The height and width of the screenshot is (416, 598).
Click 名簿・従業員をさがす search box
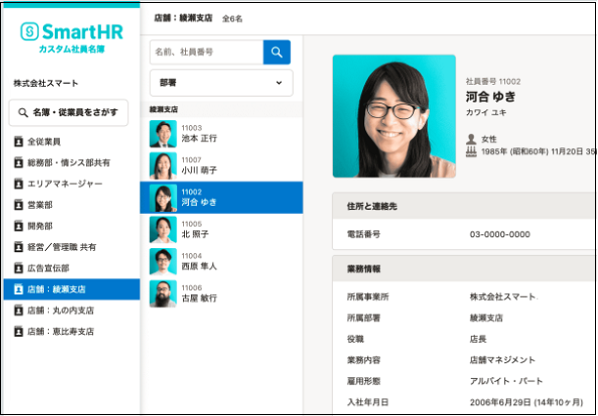click(x=69, y=112)
